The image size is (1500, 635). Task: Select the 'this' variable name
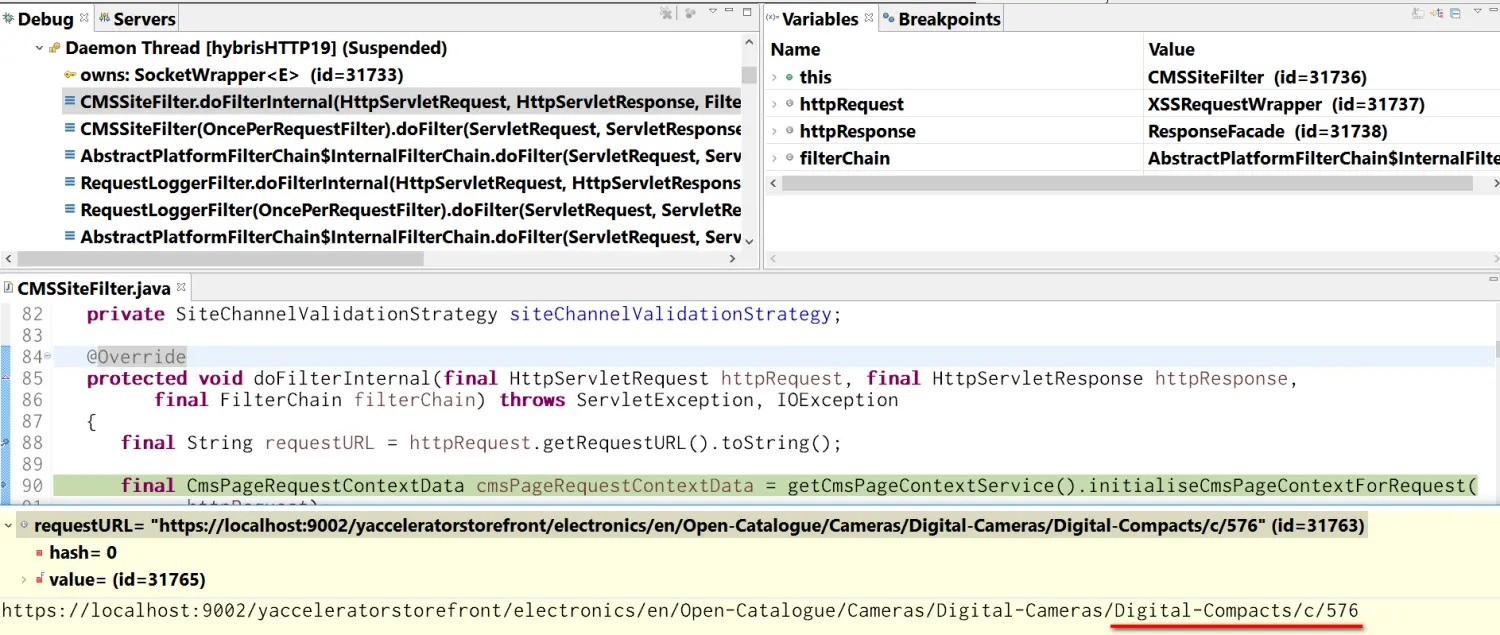point(815,77)
